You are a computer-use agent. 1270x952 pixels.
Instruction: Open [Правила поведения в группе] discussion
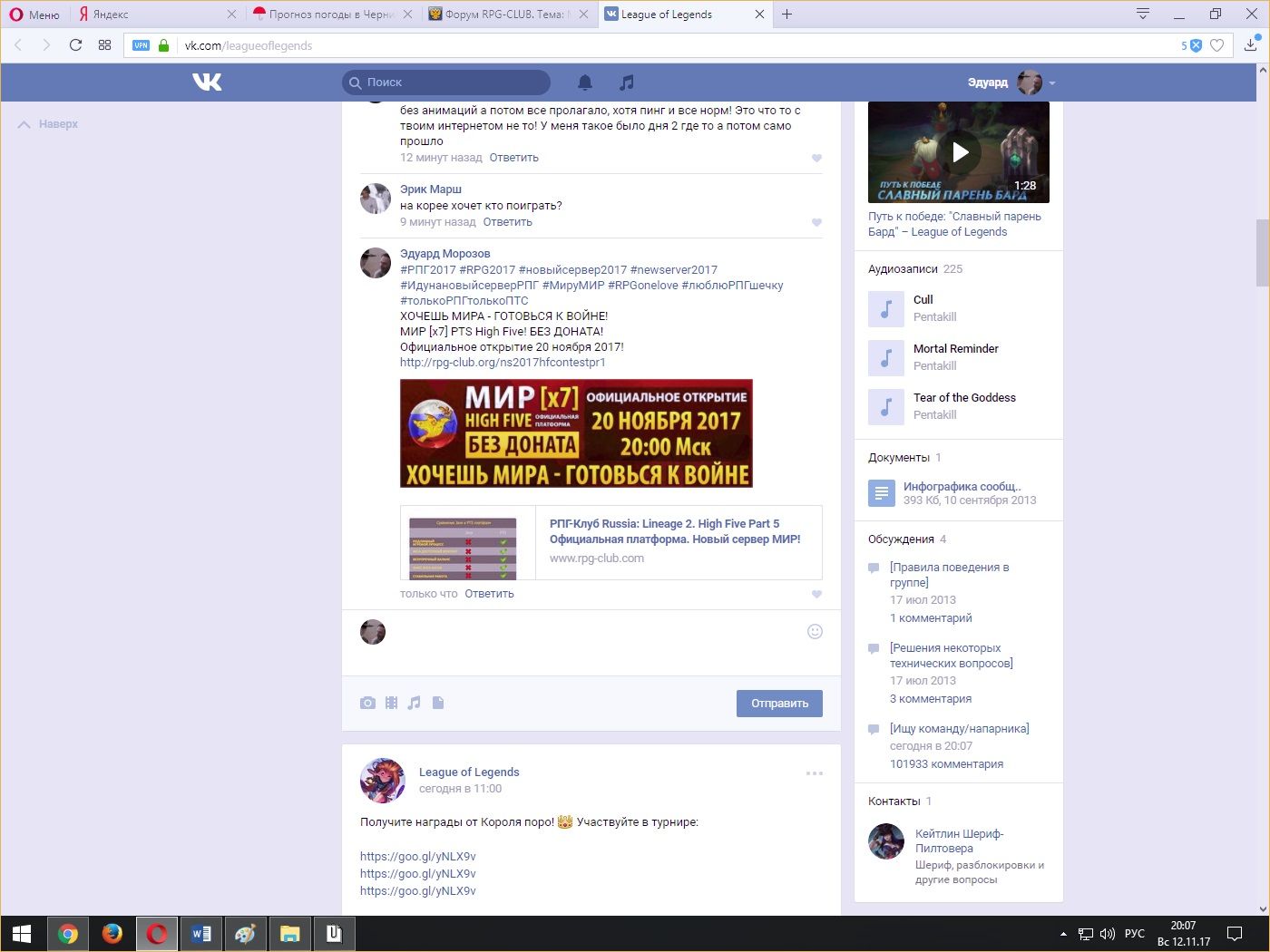[x=950, y=575]
